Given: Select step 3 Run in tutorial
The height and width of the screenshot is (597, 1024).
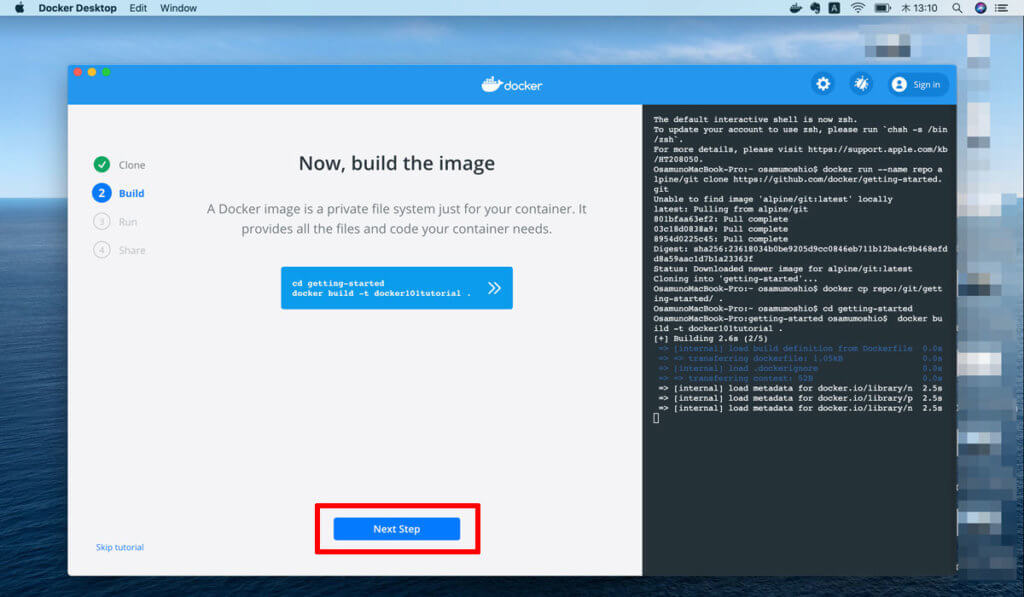Looking at the screenshot, I should 102,222.
